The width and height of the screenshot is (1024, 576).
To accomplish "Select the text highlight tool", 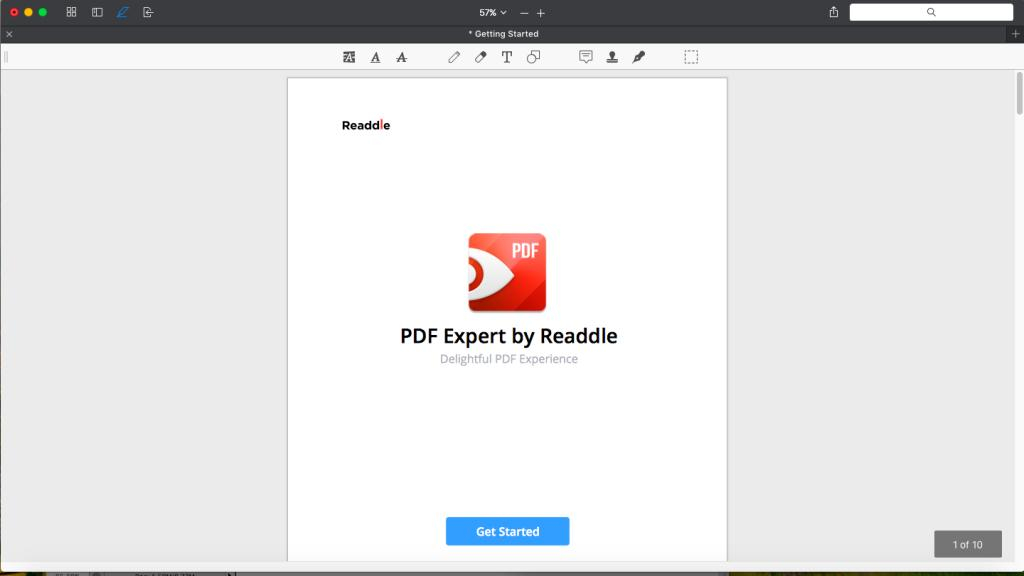I will coord(349,57).
